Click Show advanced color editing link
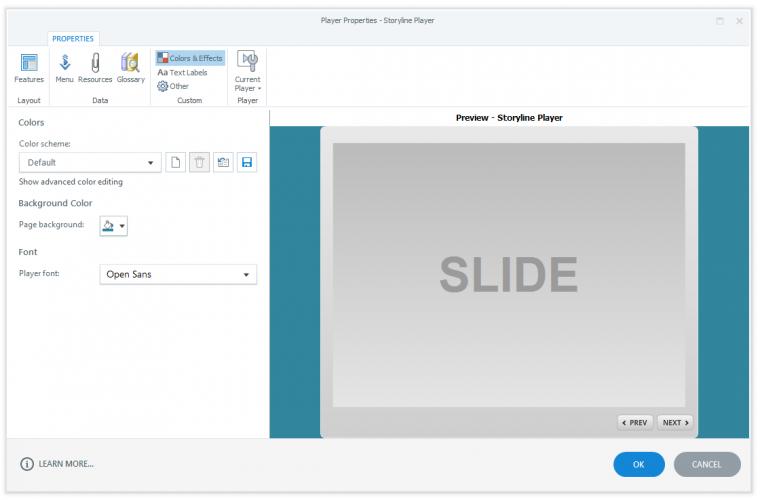 (71, 182)
